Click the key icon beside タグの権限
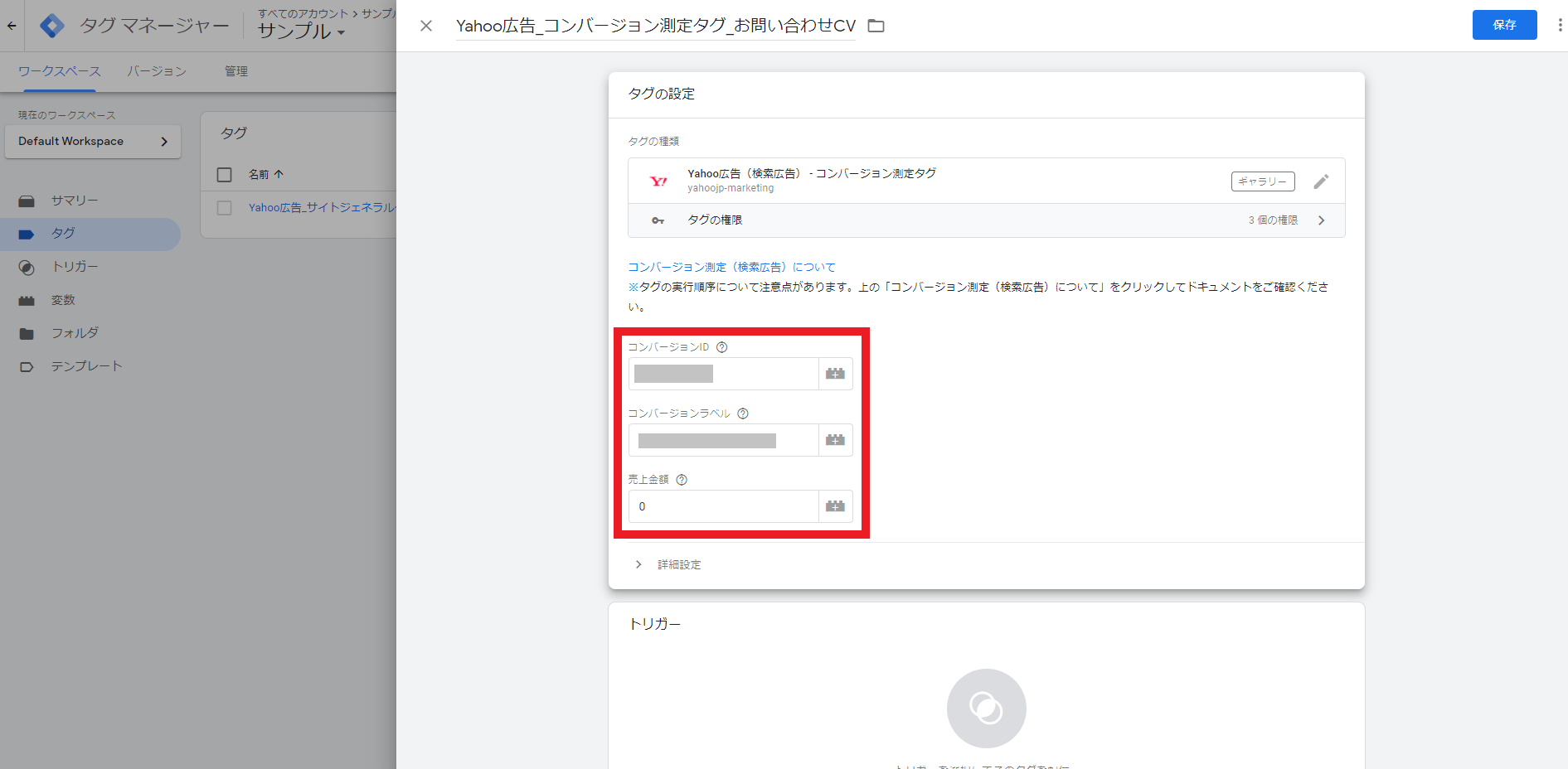Screen dimensions: 1568x769 658,220
